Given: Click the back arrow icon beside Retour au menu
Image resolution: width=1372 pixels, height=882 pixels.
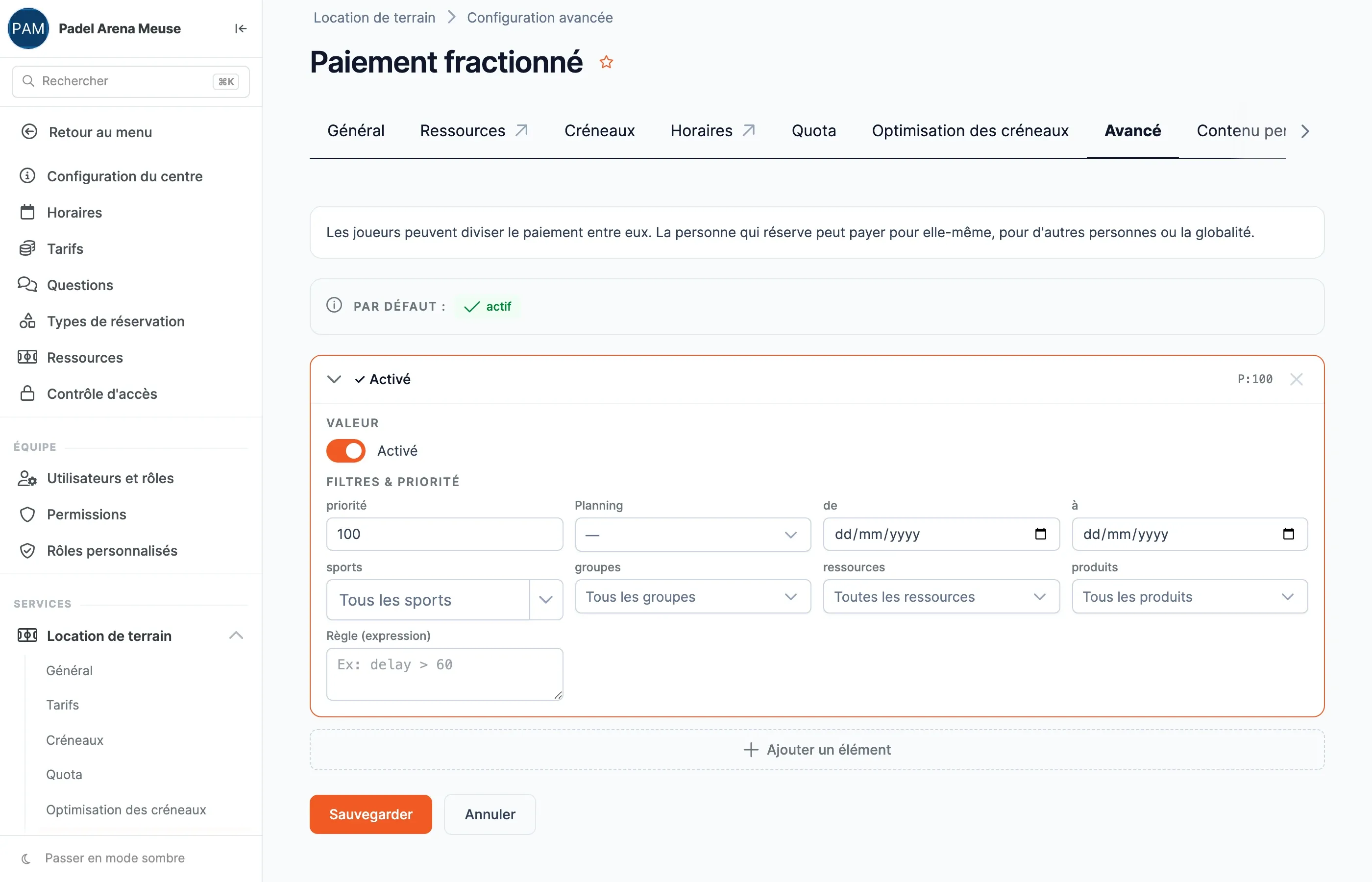Looking at the screenshot, I should (x=29, y=132).
